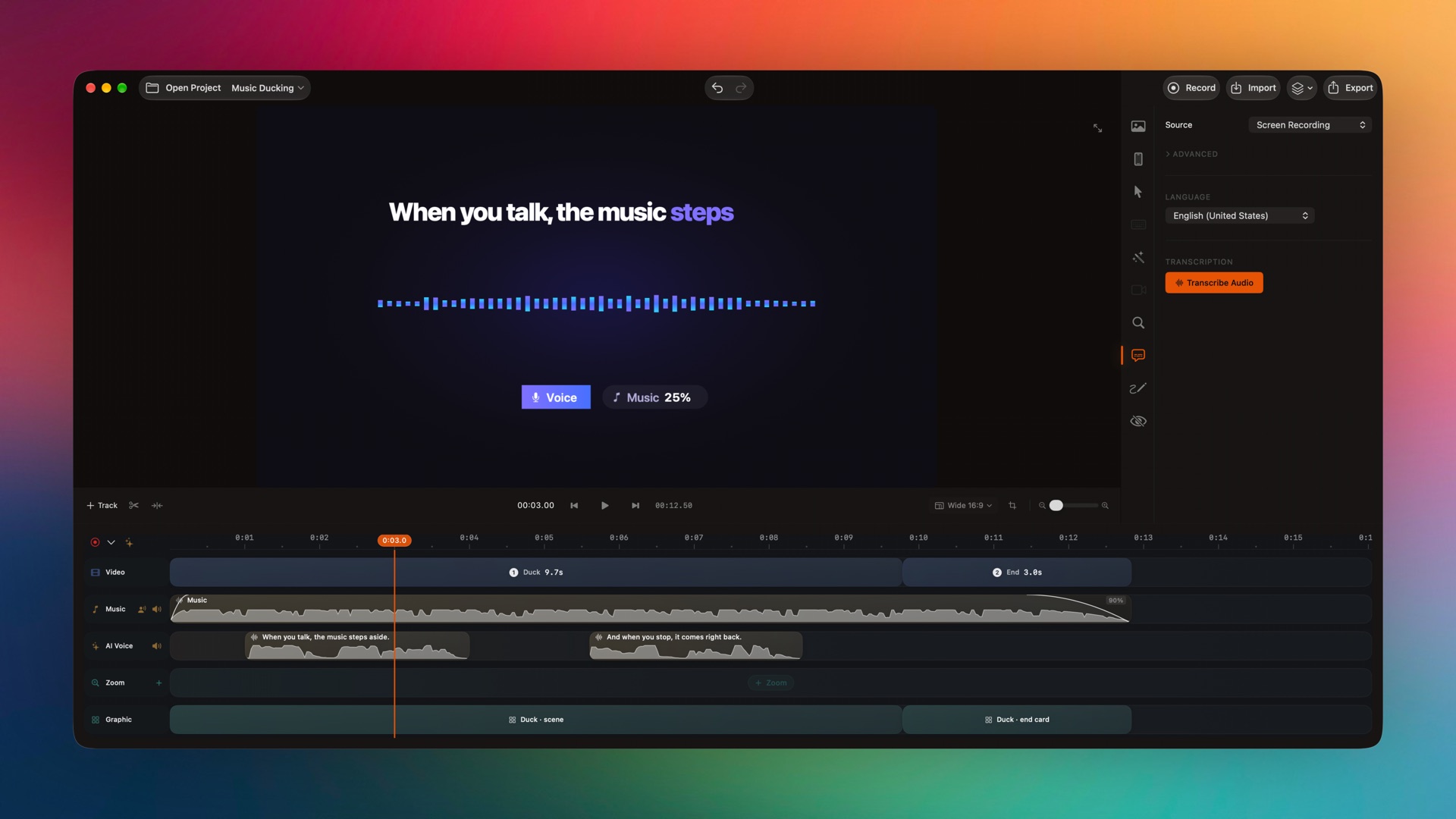
Task: Click the Export button
Action: 1351,88
